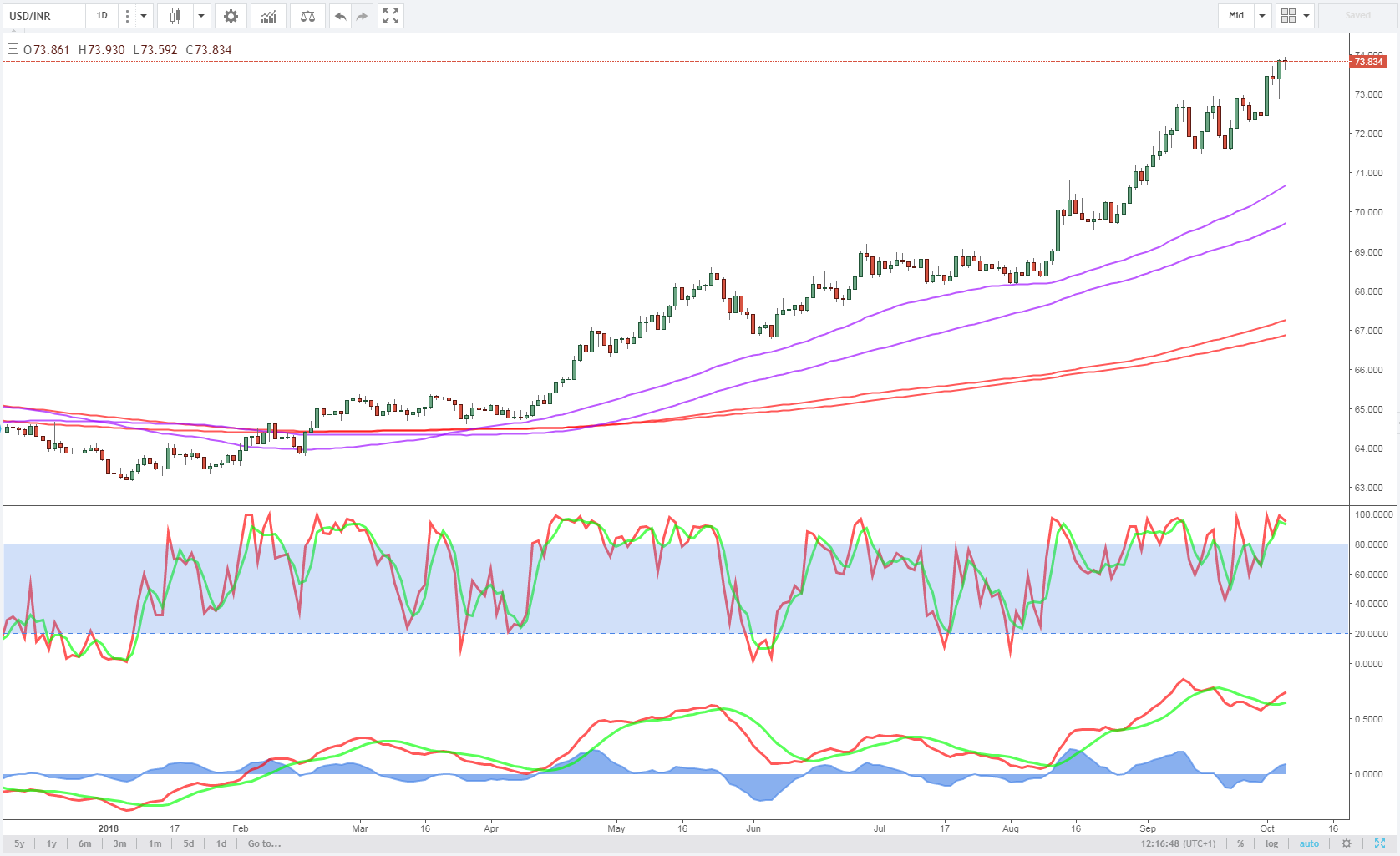
Task: Expand the OHLC legend plus box
Action: (x=13, y=49)
